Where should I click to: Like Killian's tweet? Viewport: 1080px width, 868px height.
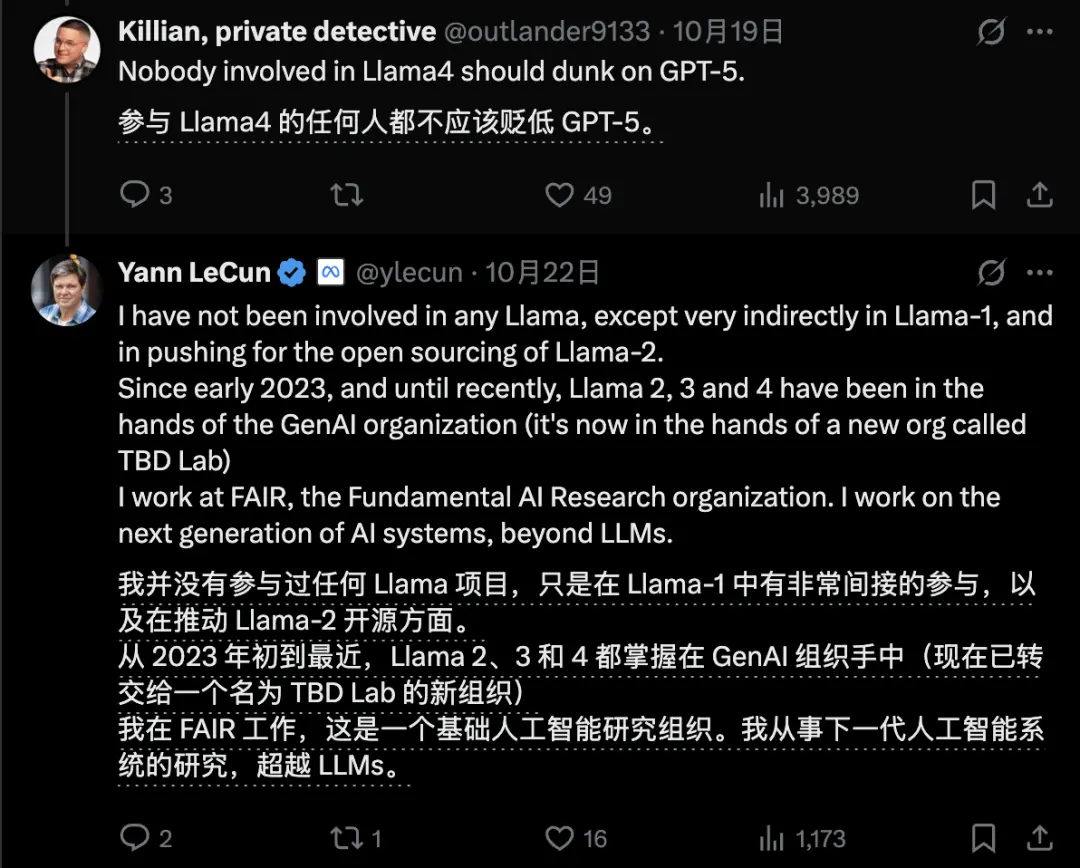[x=560, y=195]
